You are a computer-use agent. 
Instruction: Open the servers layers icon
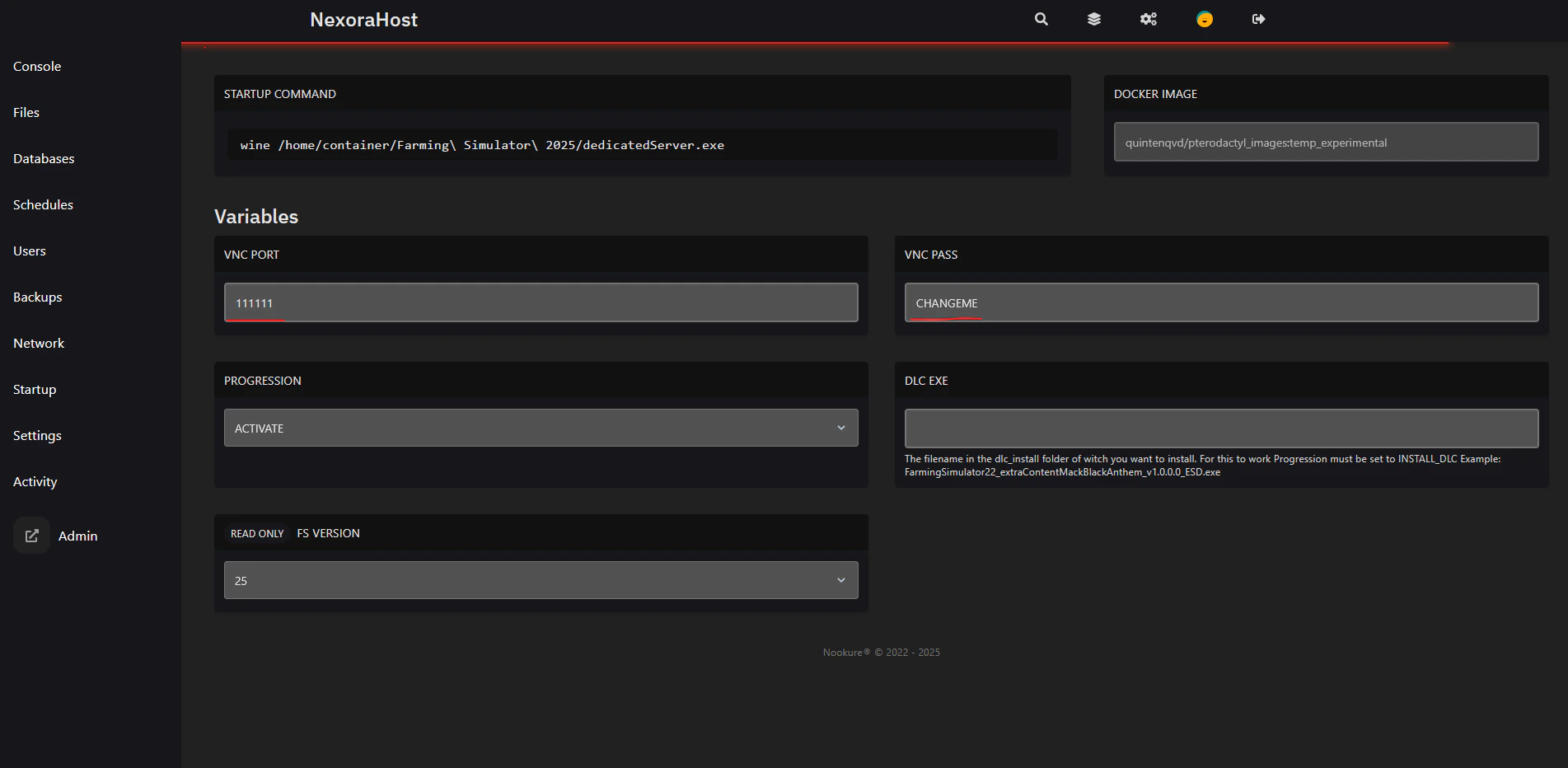(x=1094, y=19)
